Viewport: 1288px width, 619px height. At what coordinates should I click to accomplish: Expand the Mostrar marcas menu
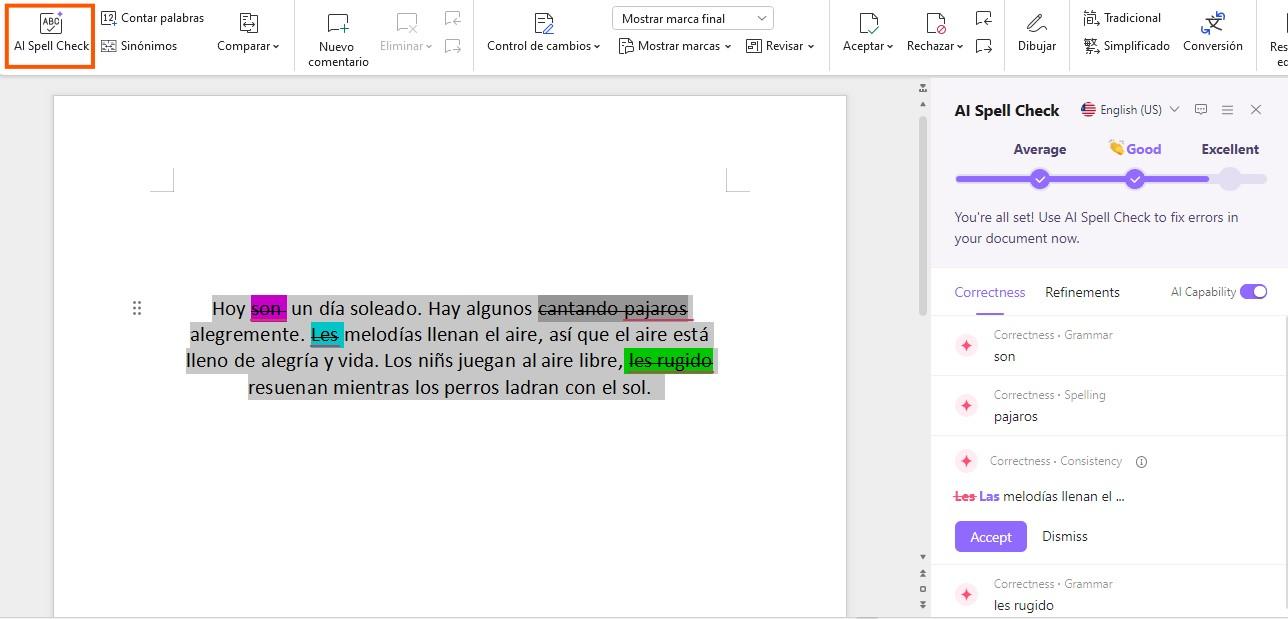(x=674, y=45)
